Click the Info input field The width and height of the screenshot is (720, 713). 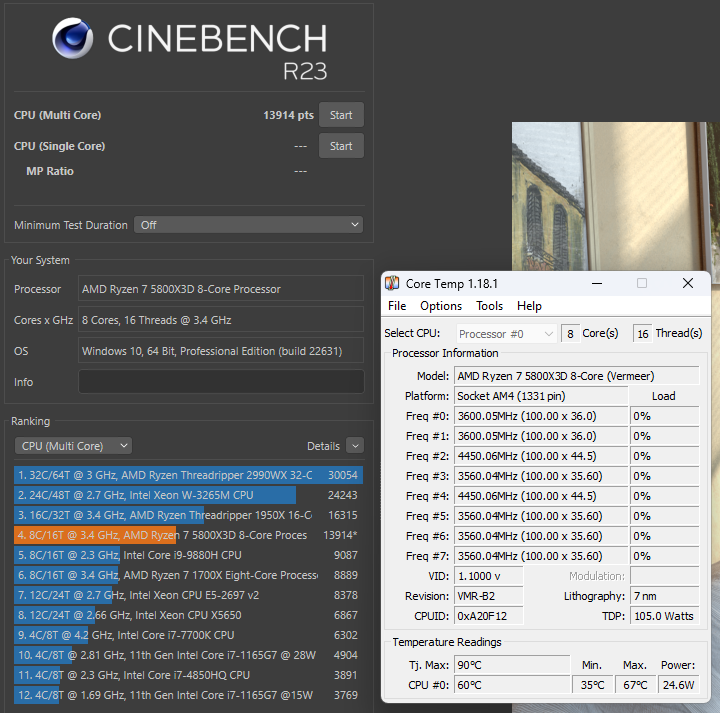(x=221, y=382)
